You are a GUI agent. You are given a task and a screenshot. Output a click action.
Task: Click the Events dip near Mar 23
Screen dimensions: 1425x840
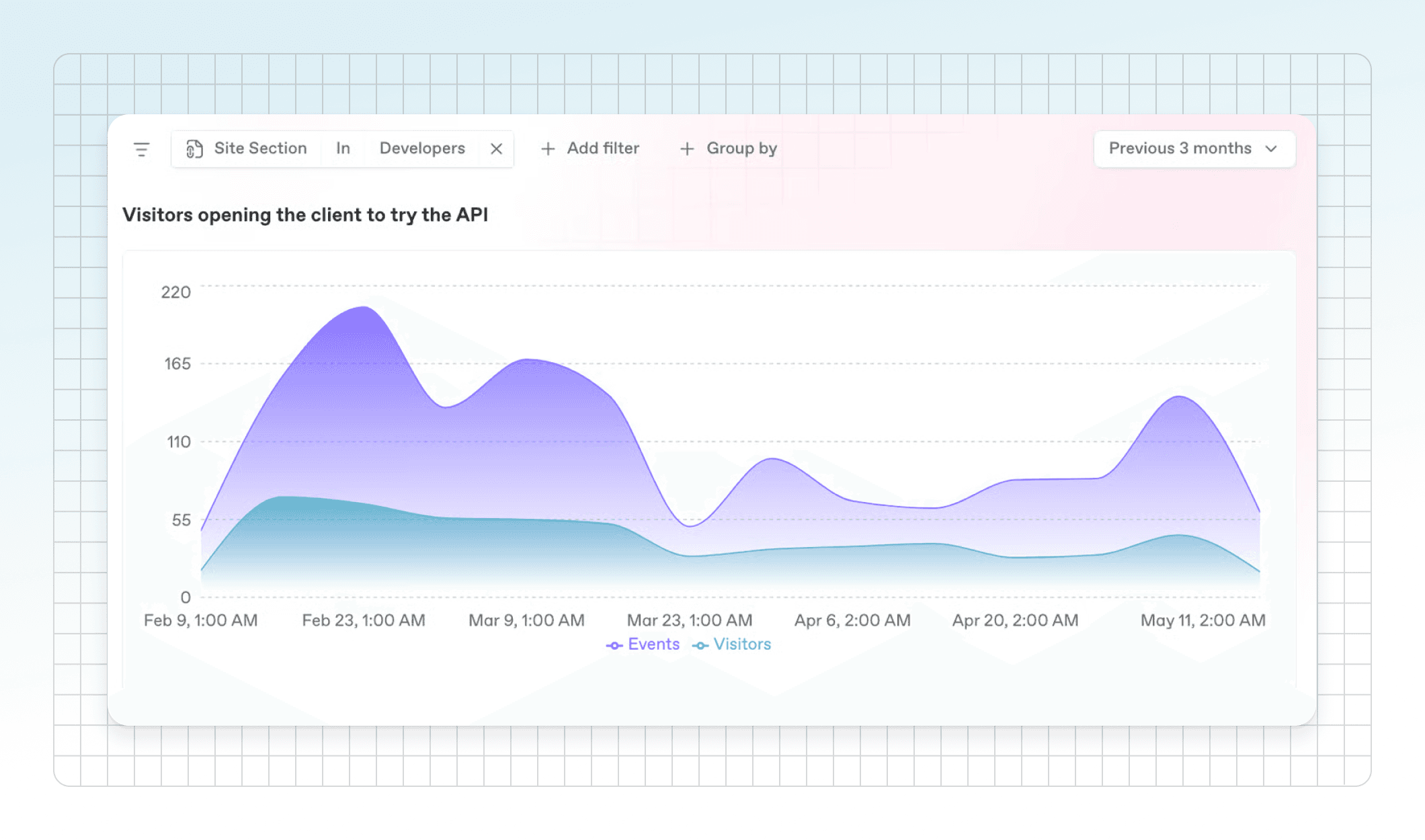tap(690, 526)
